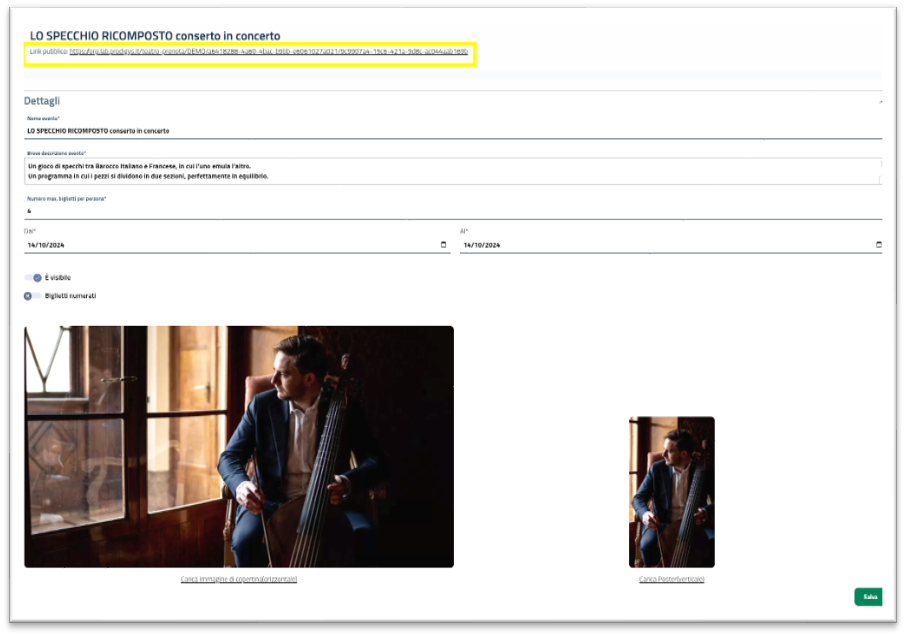Toggle the È visibile switch
The image size is (904, 635).
click(33, 277)
